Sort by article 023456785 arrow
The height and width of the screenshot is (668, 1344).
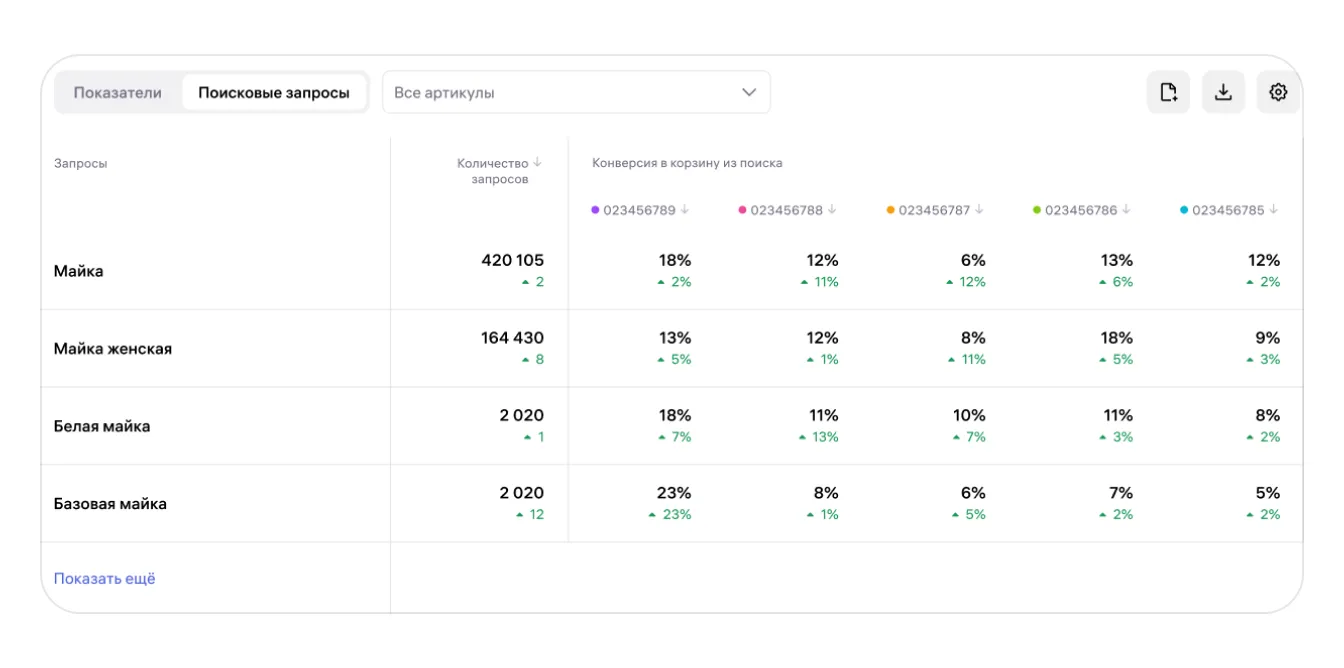[1273, 210]
